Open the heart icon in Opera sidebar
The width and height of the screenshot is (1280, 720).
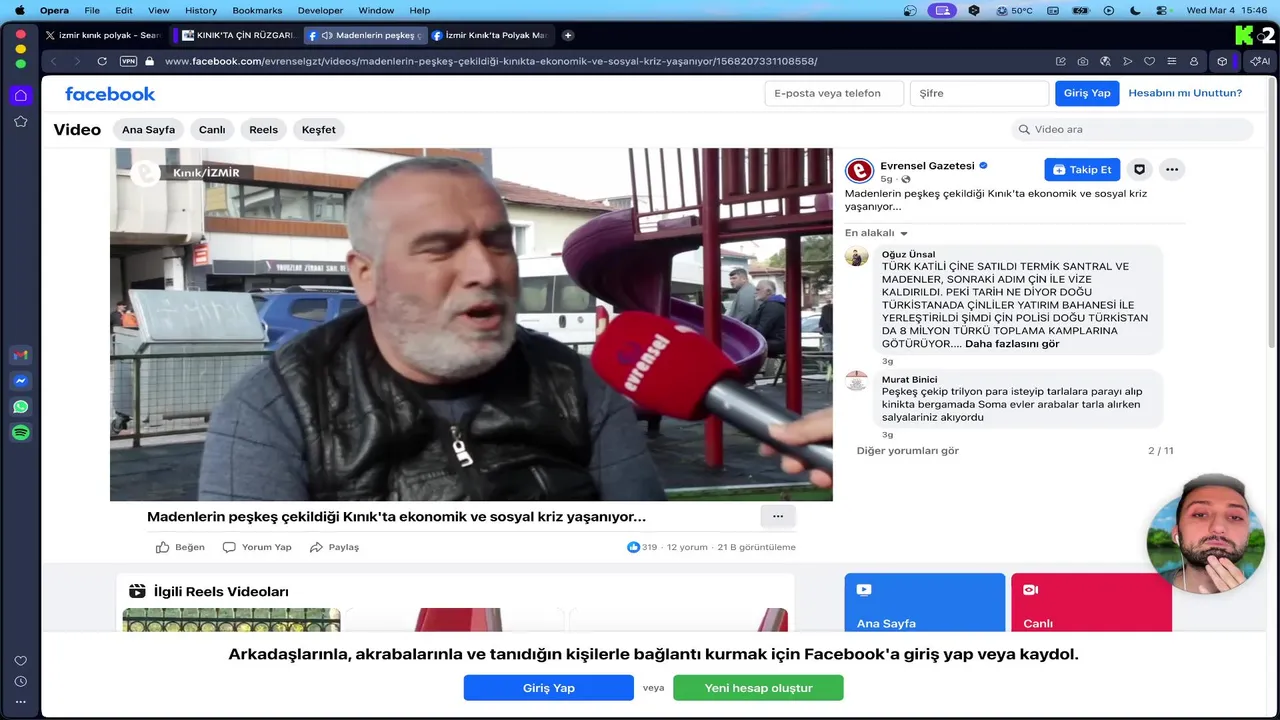(x=20, y=661)
